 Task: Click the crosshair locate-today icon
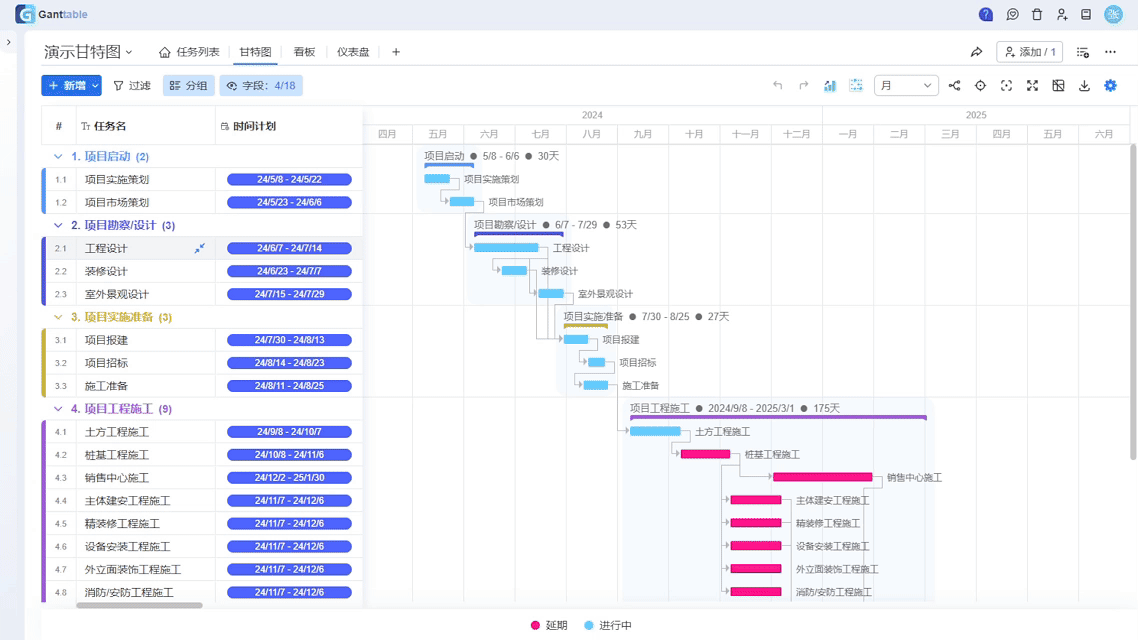point(980,86)
